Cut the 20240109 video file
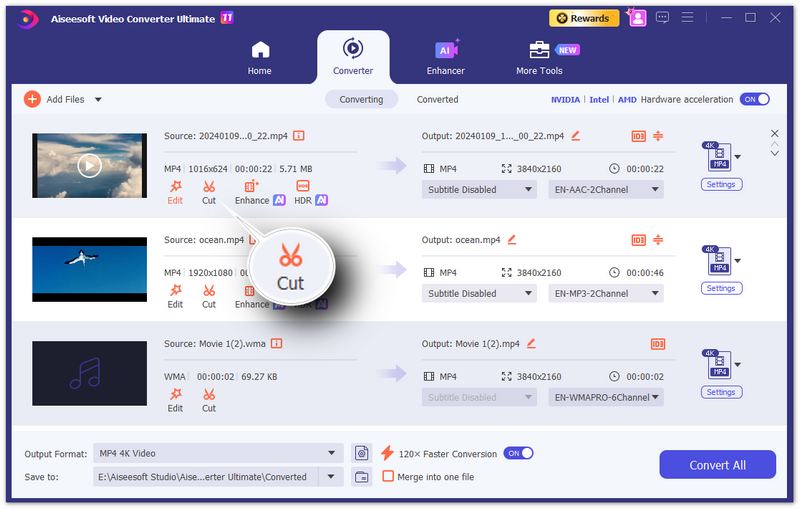This screenshot has width=800, height=509. pos(209,192)
